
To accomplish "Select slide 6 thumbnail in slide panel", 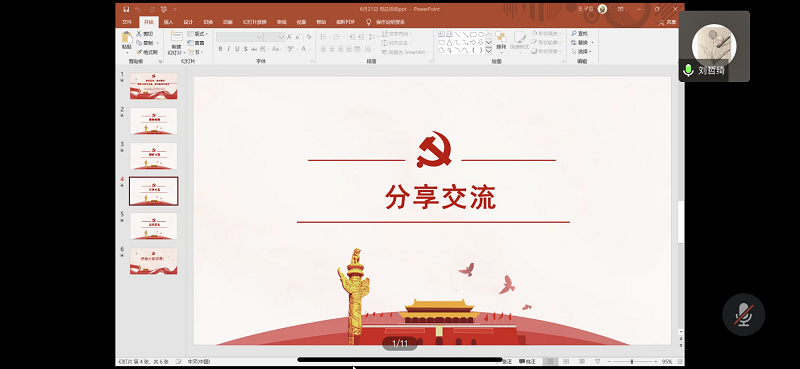I will coord(154,261).
